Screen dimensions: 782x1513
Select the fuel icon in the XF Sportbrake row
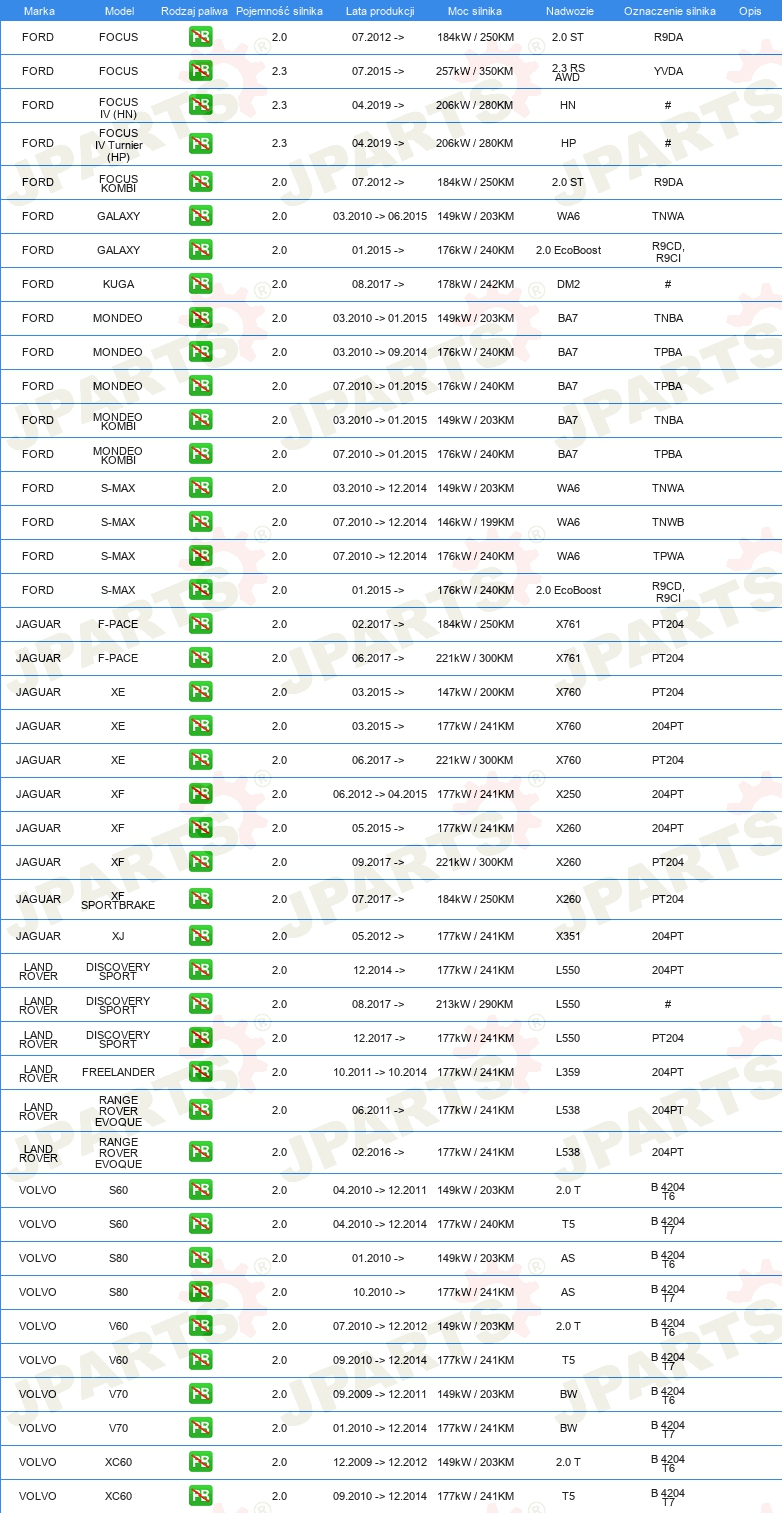pos(200,899)
